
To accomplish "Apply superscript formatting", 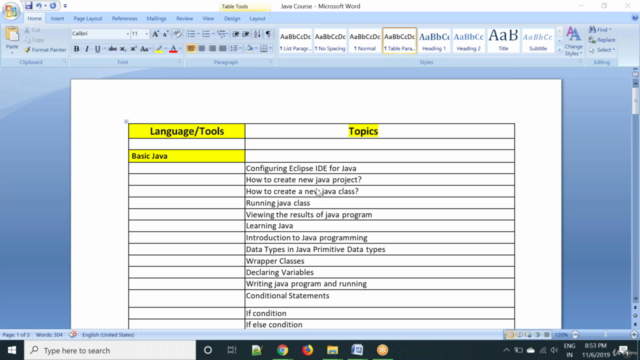I will (133, 49).
